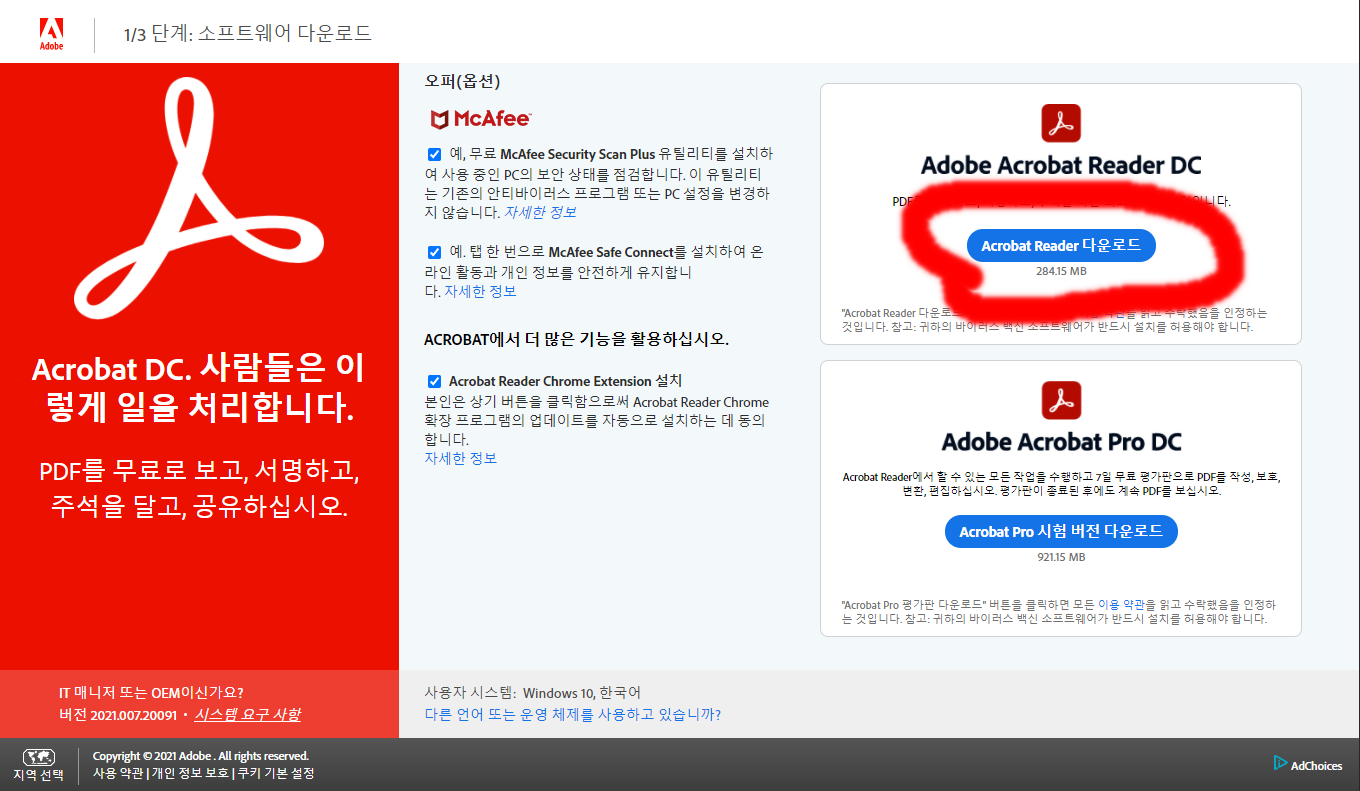
Task: Click the 284.15 MB file size text
Action: 1061,271
